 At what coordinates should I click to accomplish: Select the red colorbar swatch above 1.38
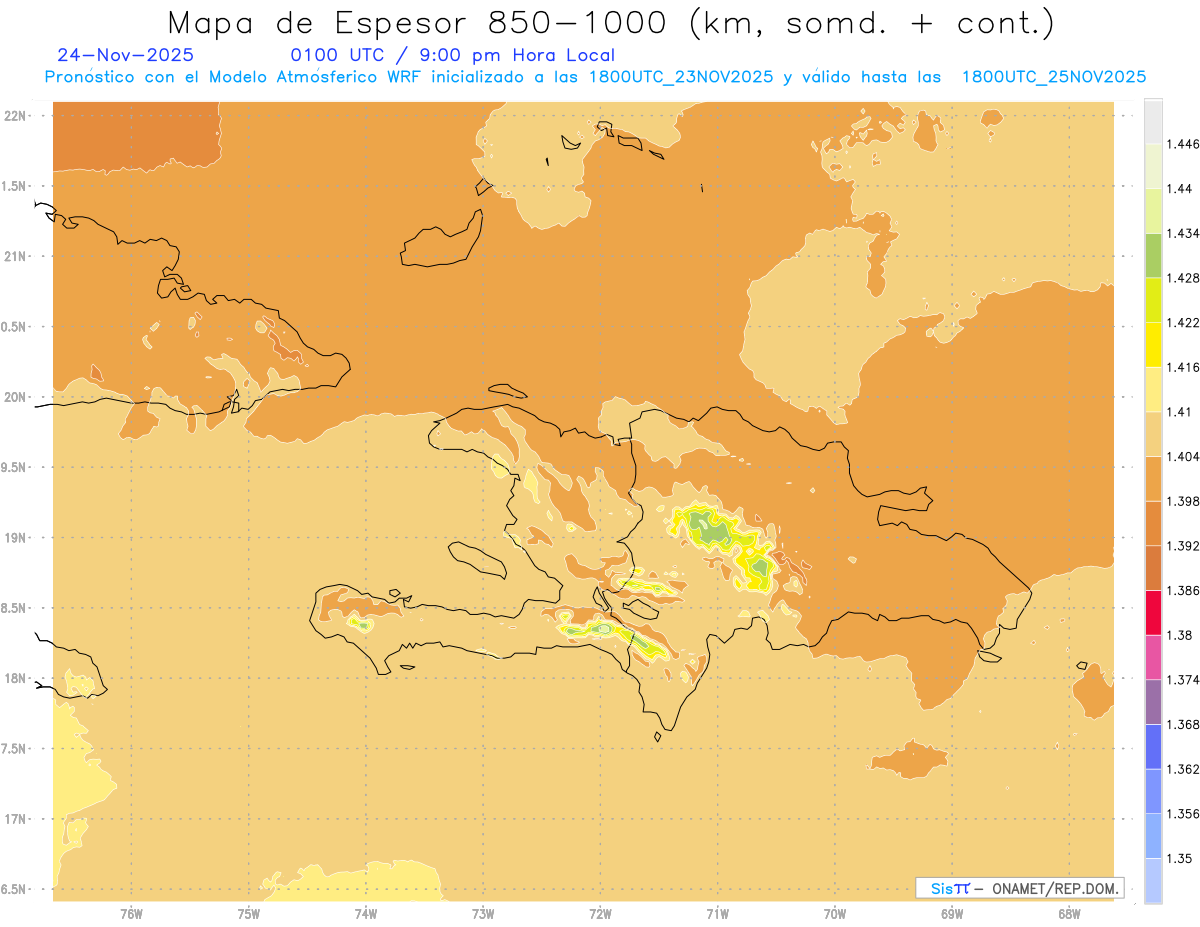[1153, 612]
